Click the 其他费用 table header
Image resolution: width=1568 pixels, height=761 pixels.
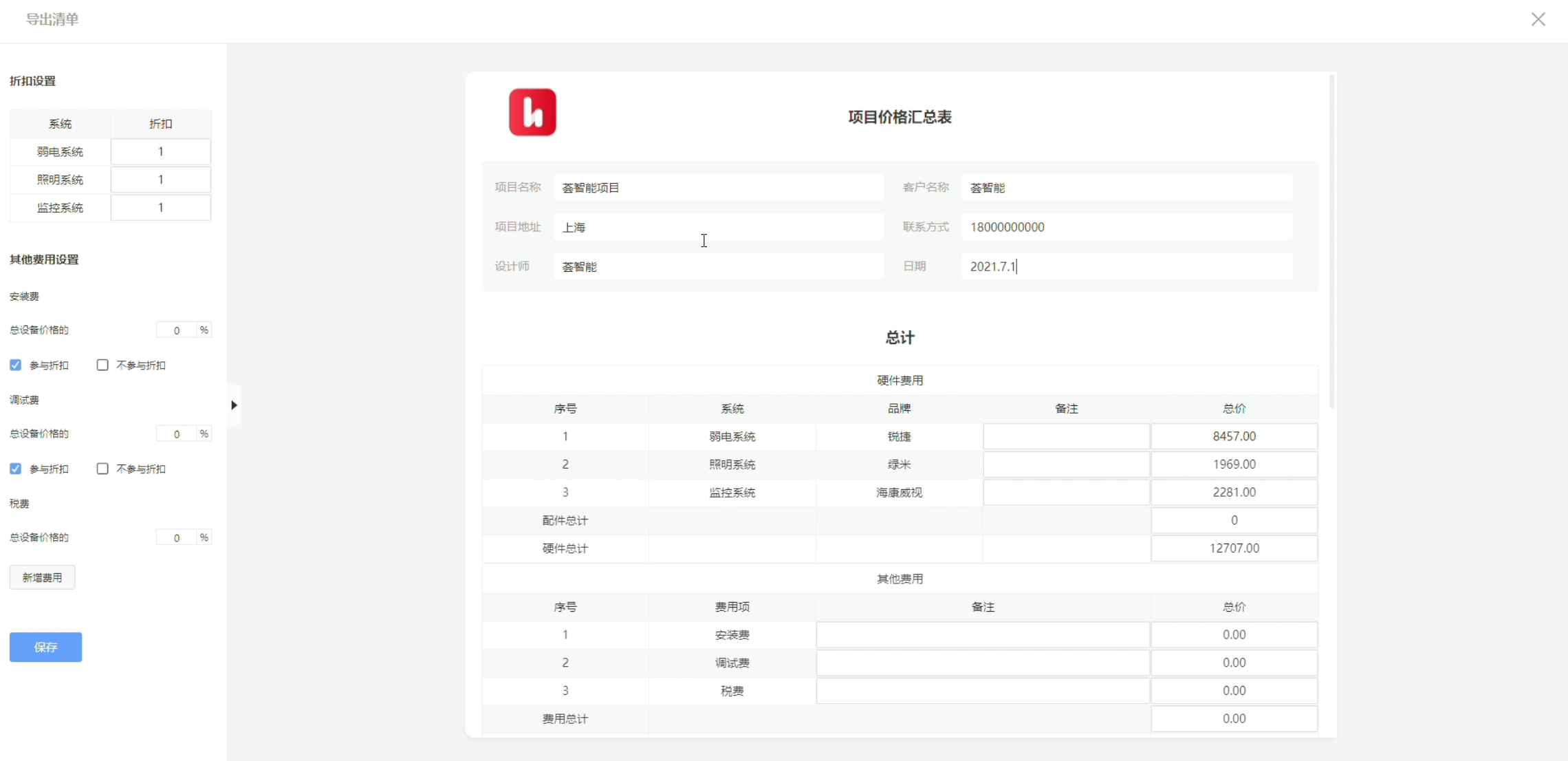click(x=900, y=579)
